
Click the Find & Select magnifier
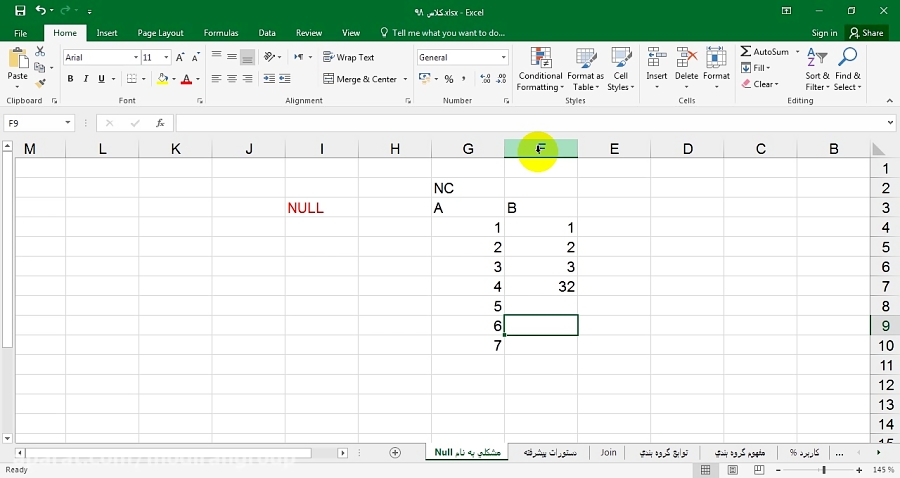847,69
